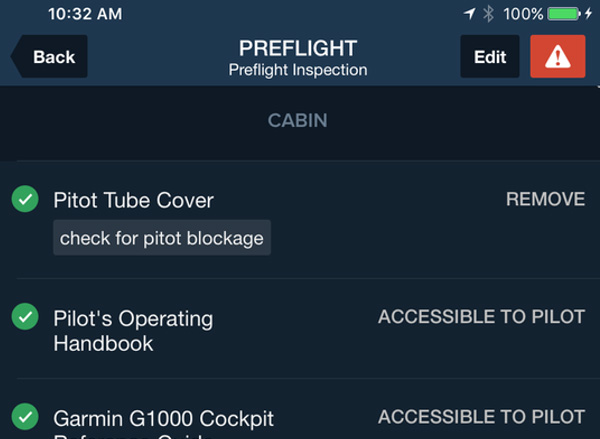
Task: Tap the green battery indicator icon
Action: pos(564,14)
